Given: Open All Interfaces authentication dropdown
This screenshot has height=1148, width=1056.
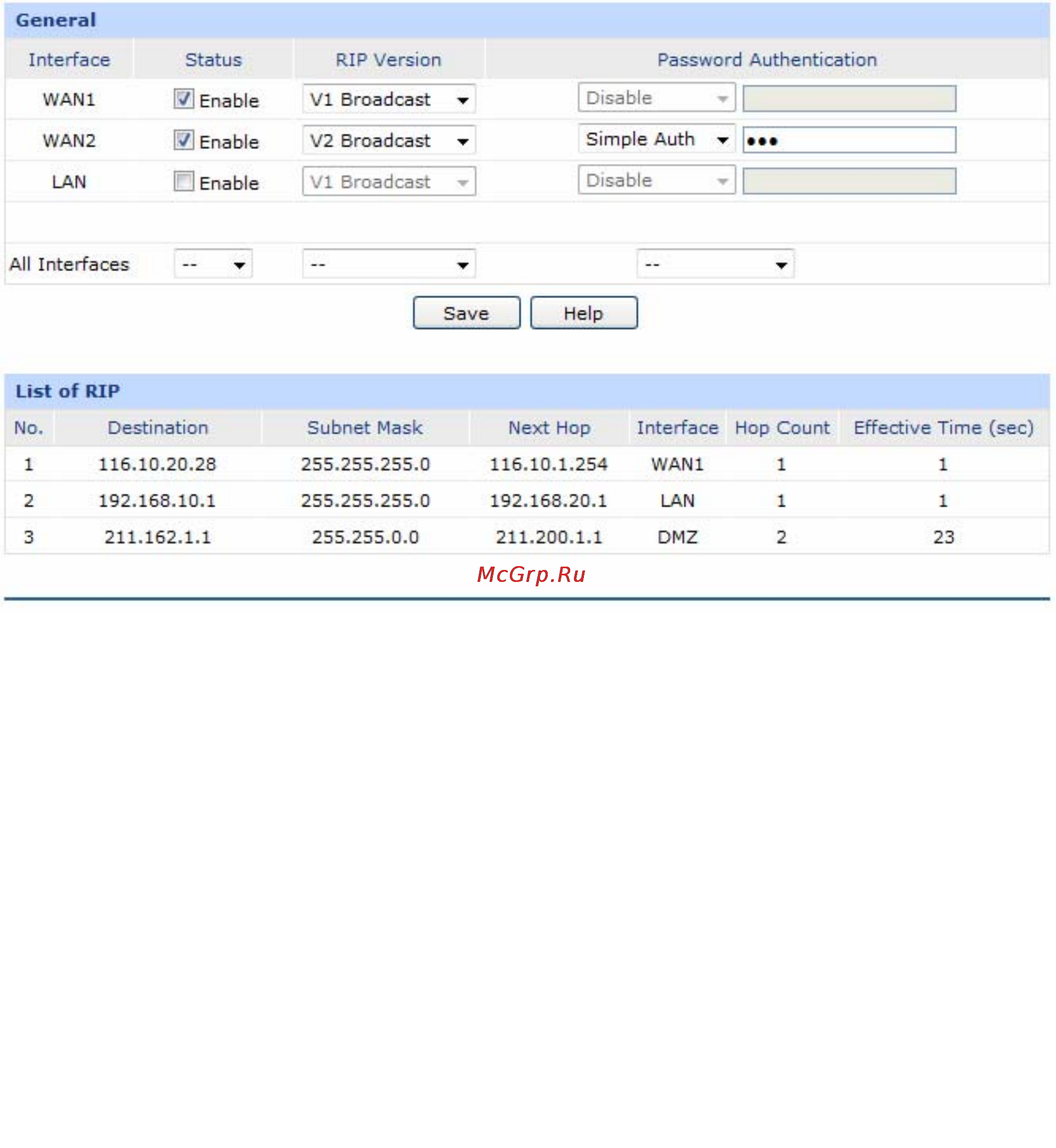Looking at the screenshot, I should (x=715, y=264).
